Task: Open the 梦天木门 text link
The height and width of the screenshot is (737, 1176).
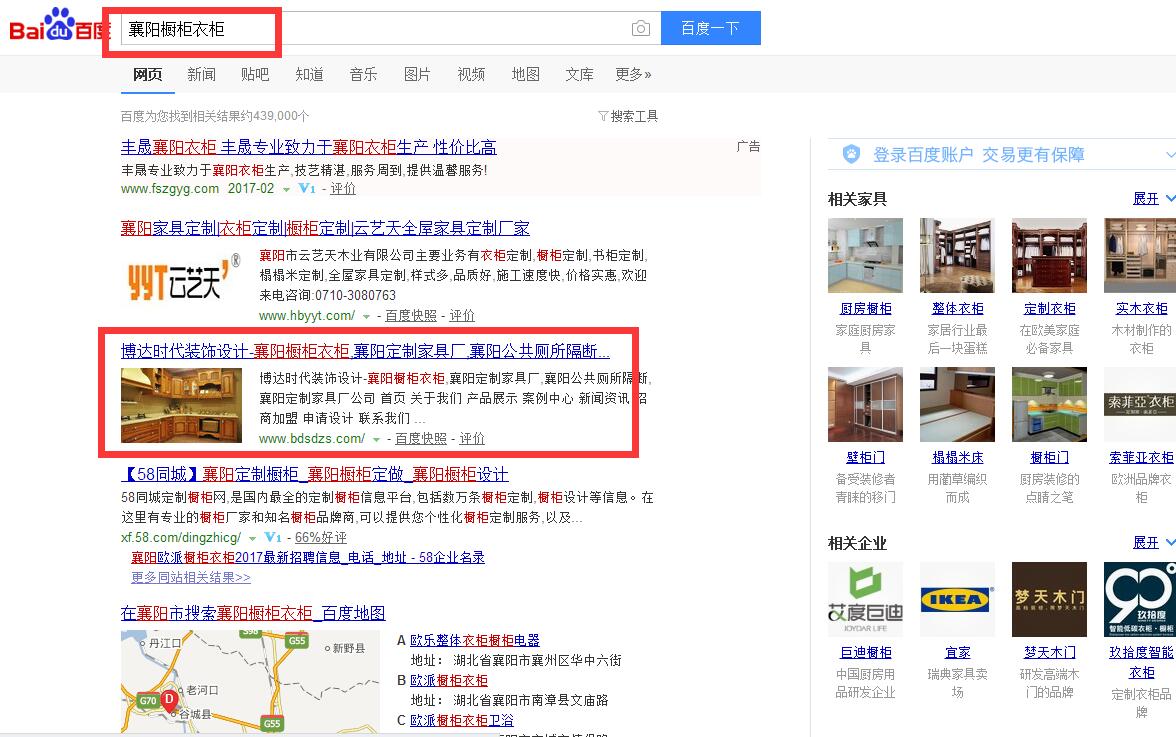Action: click(1049, 653)
